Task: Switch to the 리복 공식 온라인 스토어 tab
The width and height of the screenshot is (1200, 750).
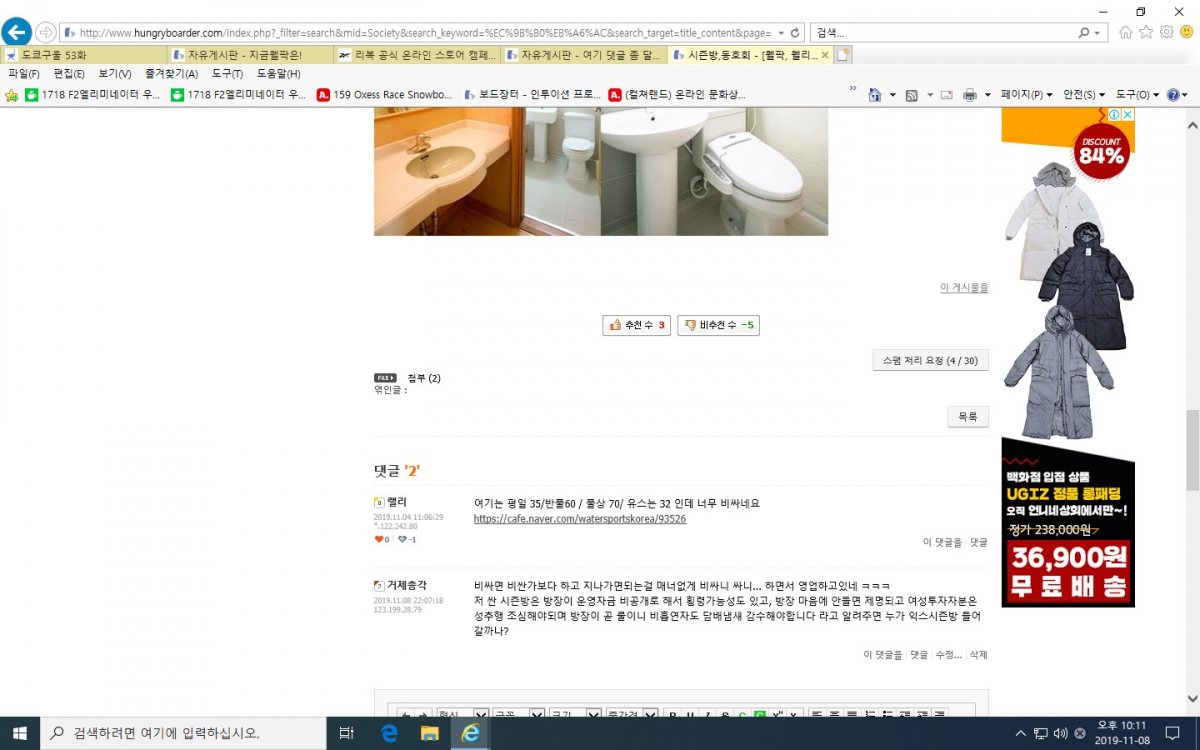Action: tap(418, 55)
